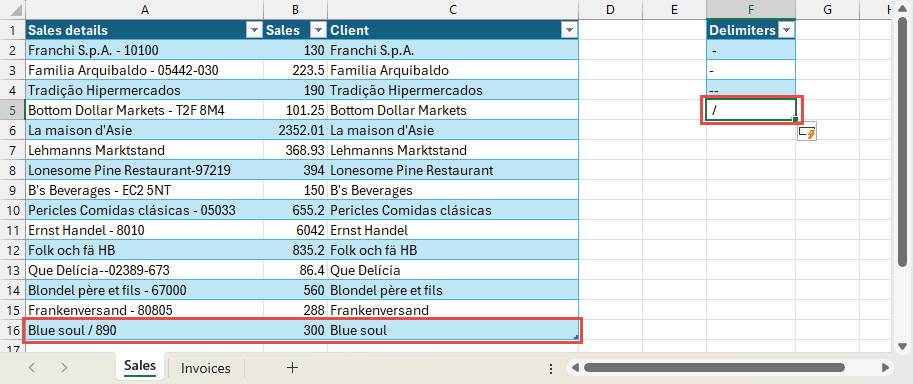Click the AutoCorrect options lightning icon
The image size is (913, 384).
pyautogui.click(x=807, y=133)
